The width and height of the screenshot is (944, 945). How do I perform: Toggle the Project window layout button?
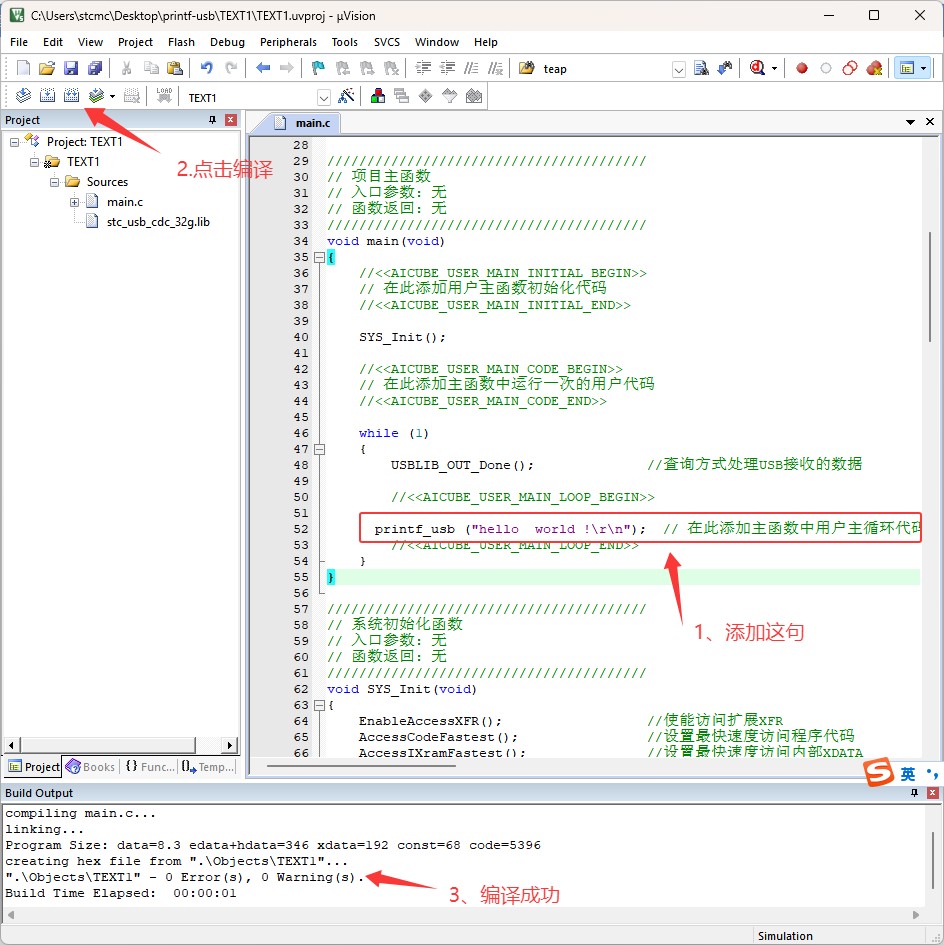[x=907, y=68]
